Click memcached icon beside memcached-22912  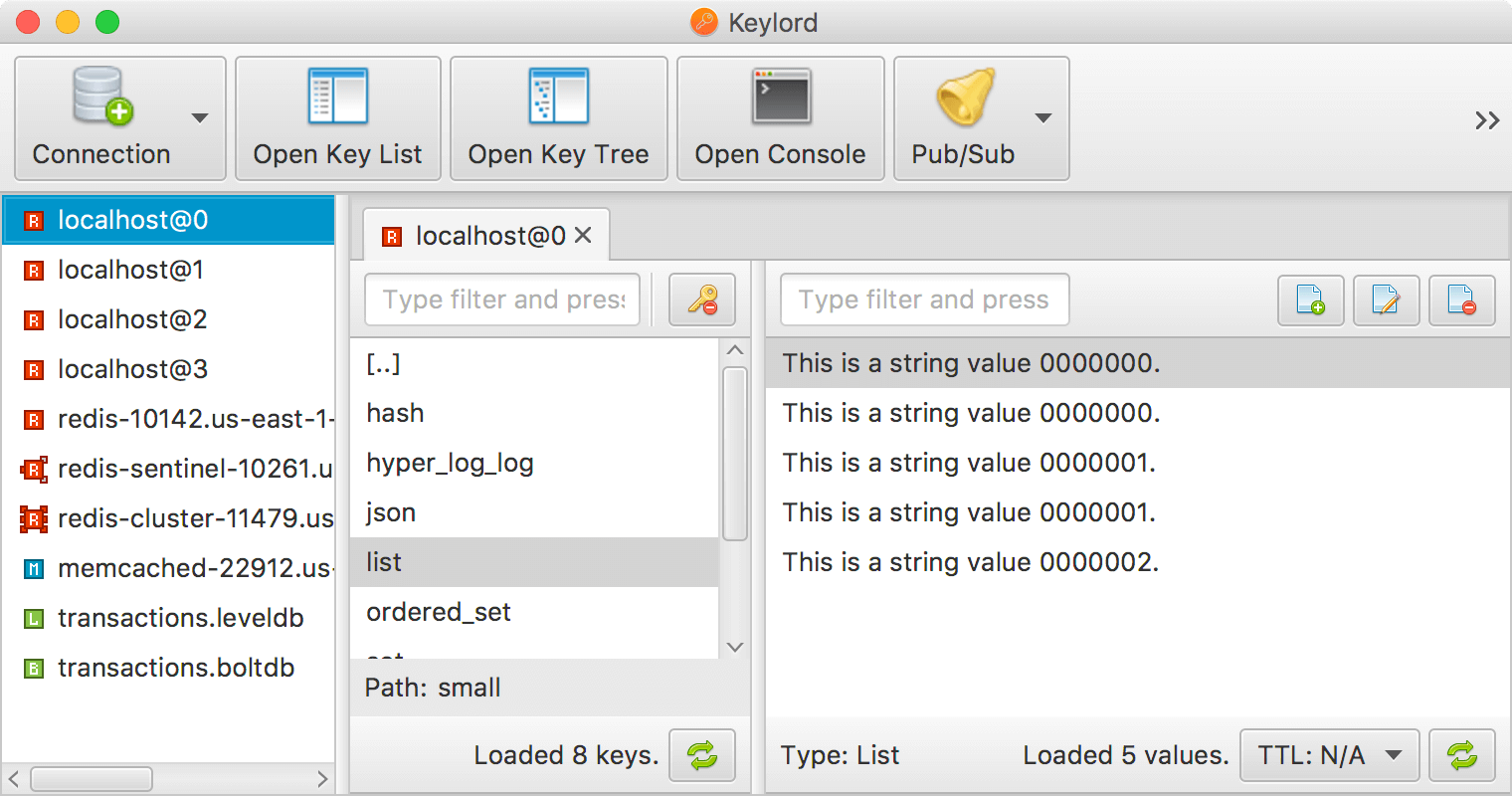coord(34,569)
